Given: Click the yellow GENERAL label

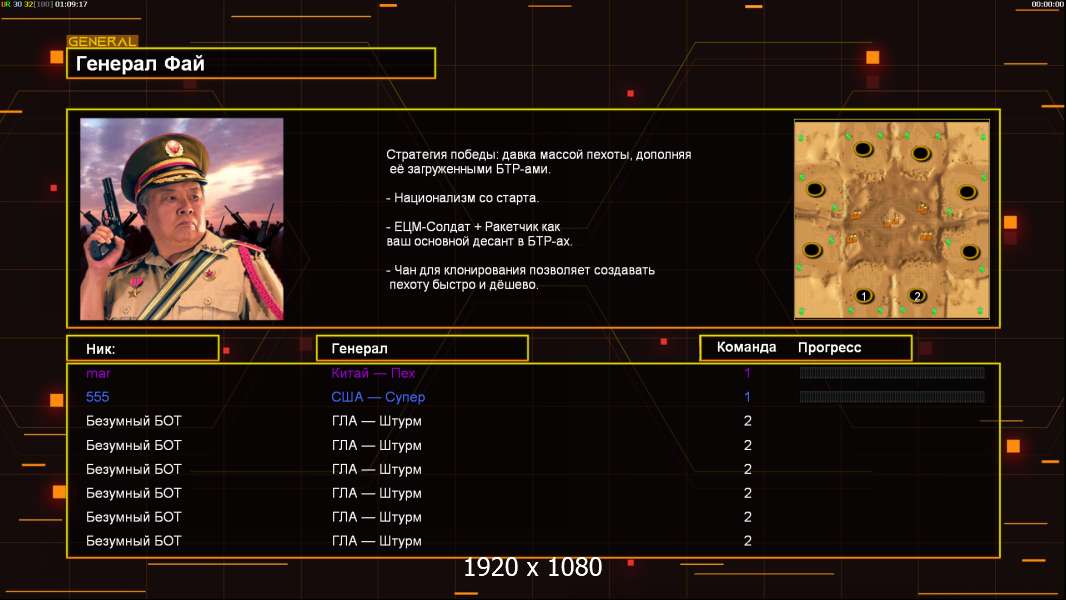Looking at the screenshot, I should point(102,41).
